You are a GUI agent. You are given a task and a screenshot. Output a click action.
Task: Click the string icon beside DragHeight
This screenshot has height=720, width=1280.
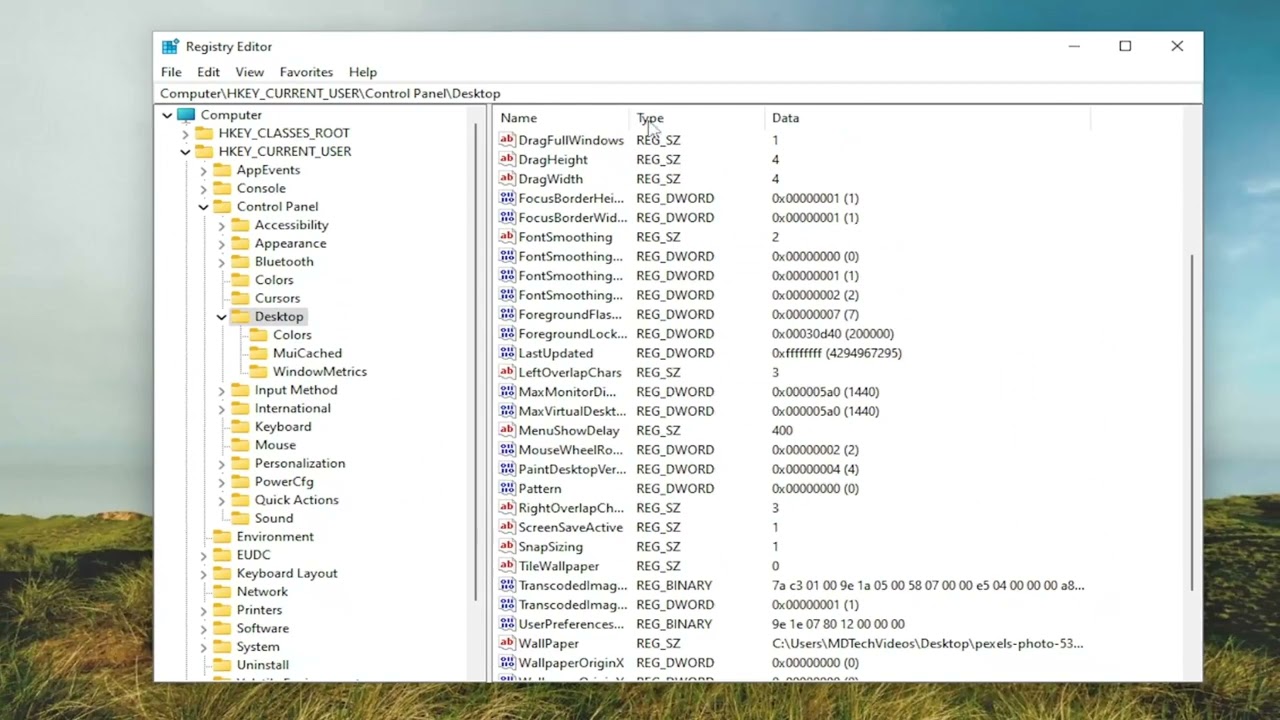[x=507, y=160]
